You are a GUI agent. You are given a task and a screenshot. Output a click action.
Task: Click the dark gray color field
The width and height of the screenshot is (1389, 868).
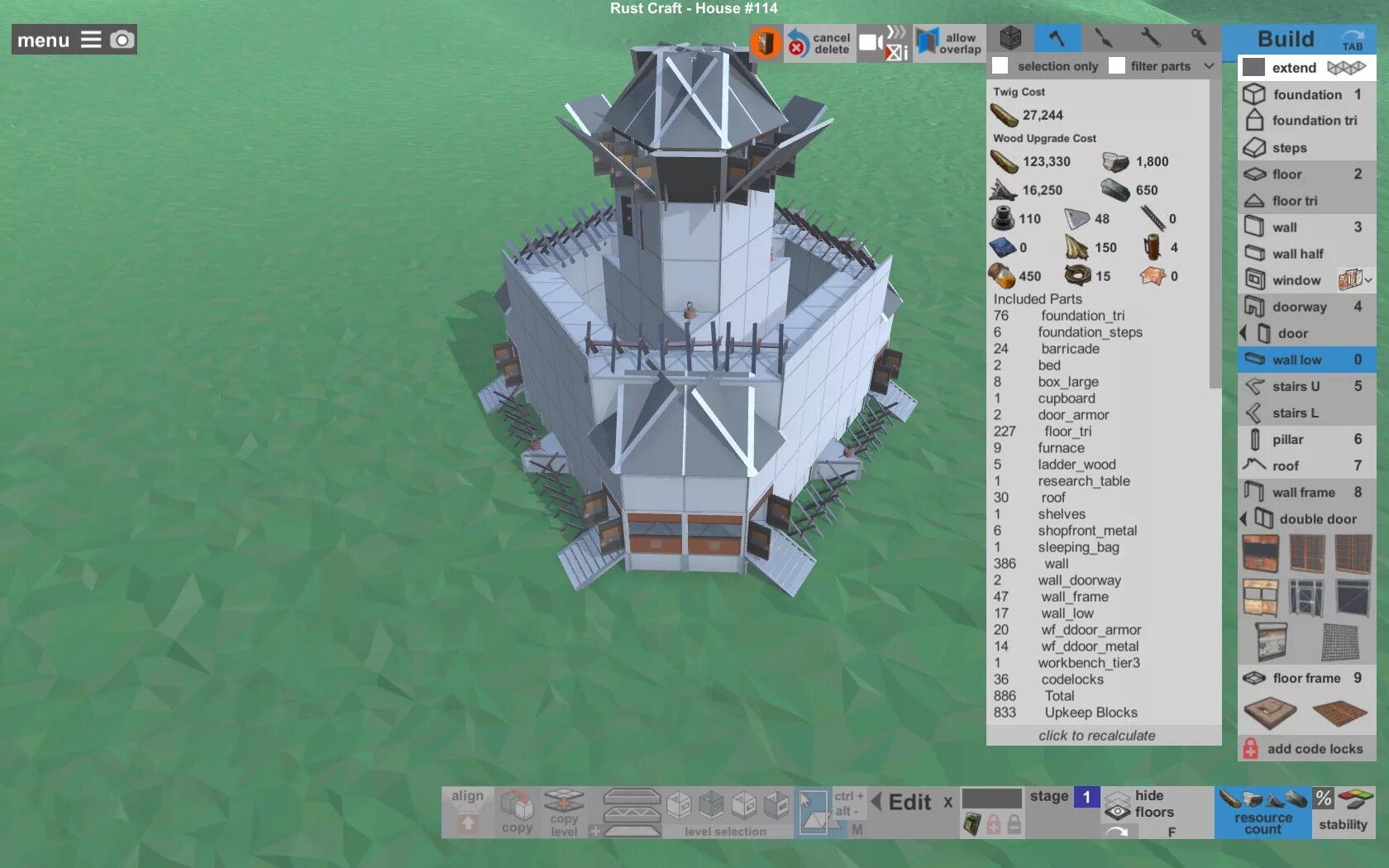click(992, 798)
